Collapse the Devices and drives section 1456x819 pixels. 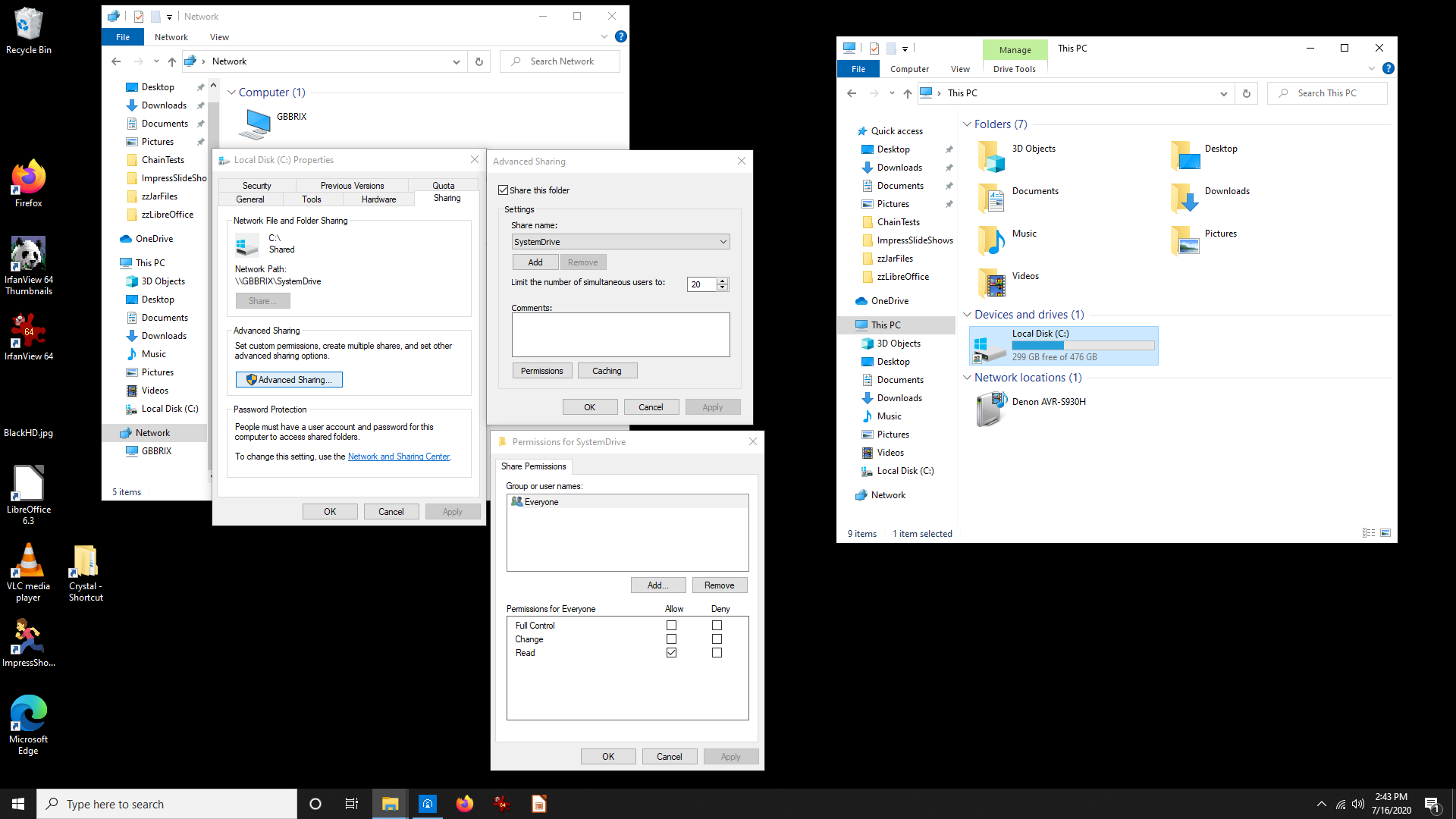967,315
